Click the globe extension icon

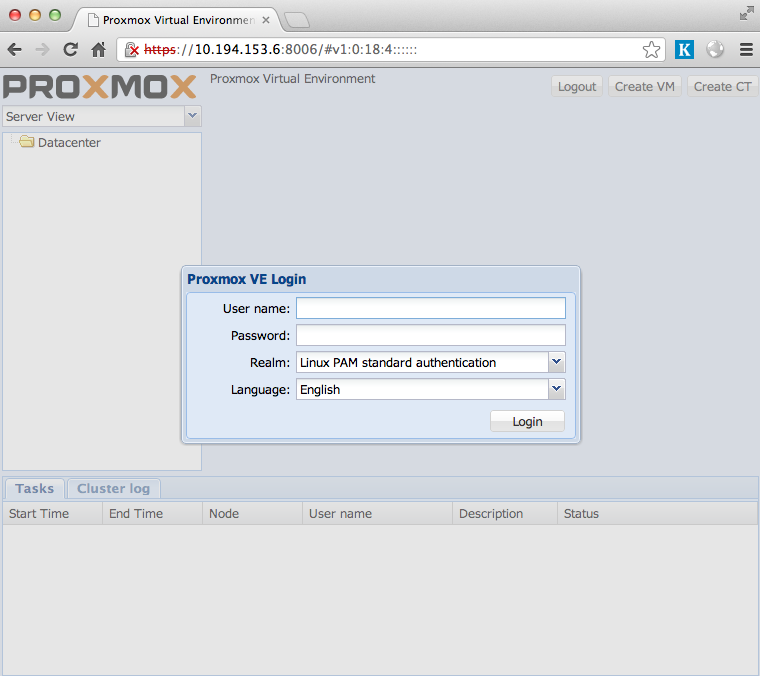(715, 49)
